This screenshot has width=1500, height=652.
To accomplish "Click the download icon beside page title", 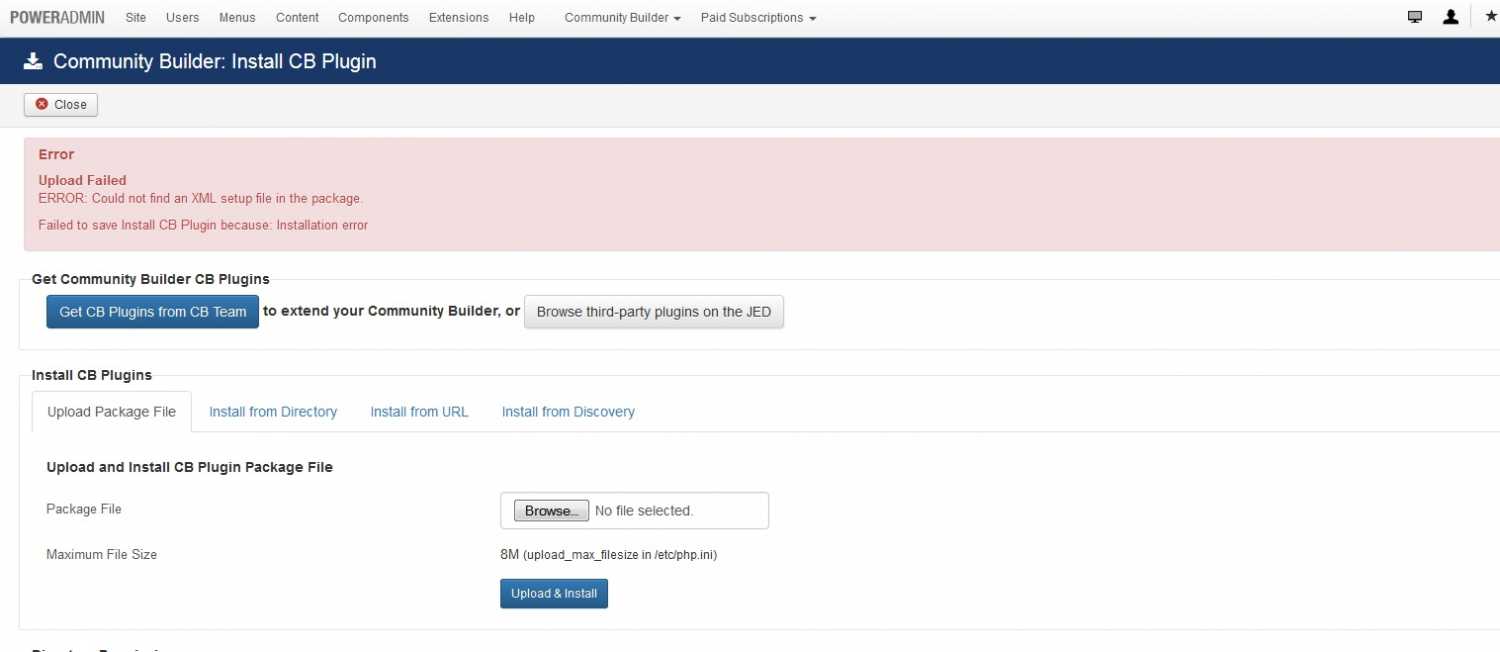I will [33, 61].
